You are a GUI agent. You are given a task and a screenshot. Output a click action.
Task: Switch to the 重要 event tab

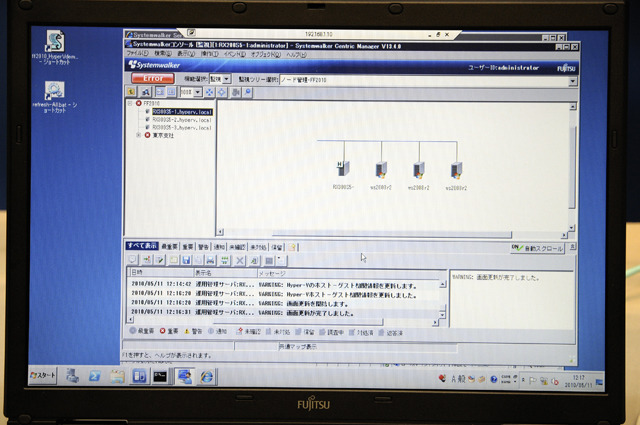point(188,247)
